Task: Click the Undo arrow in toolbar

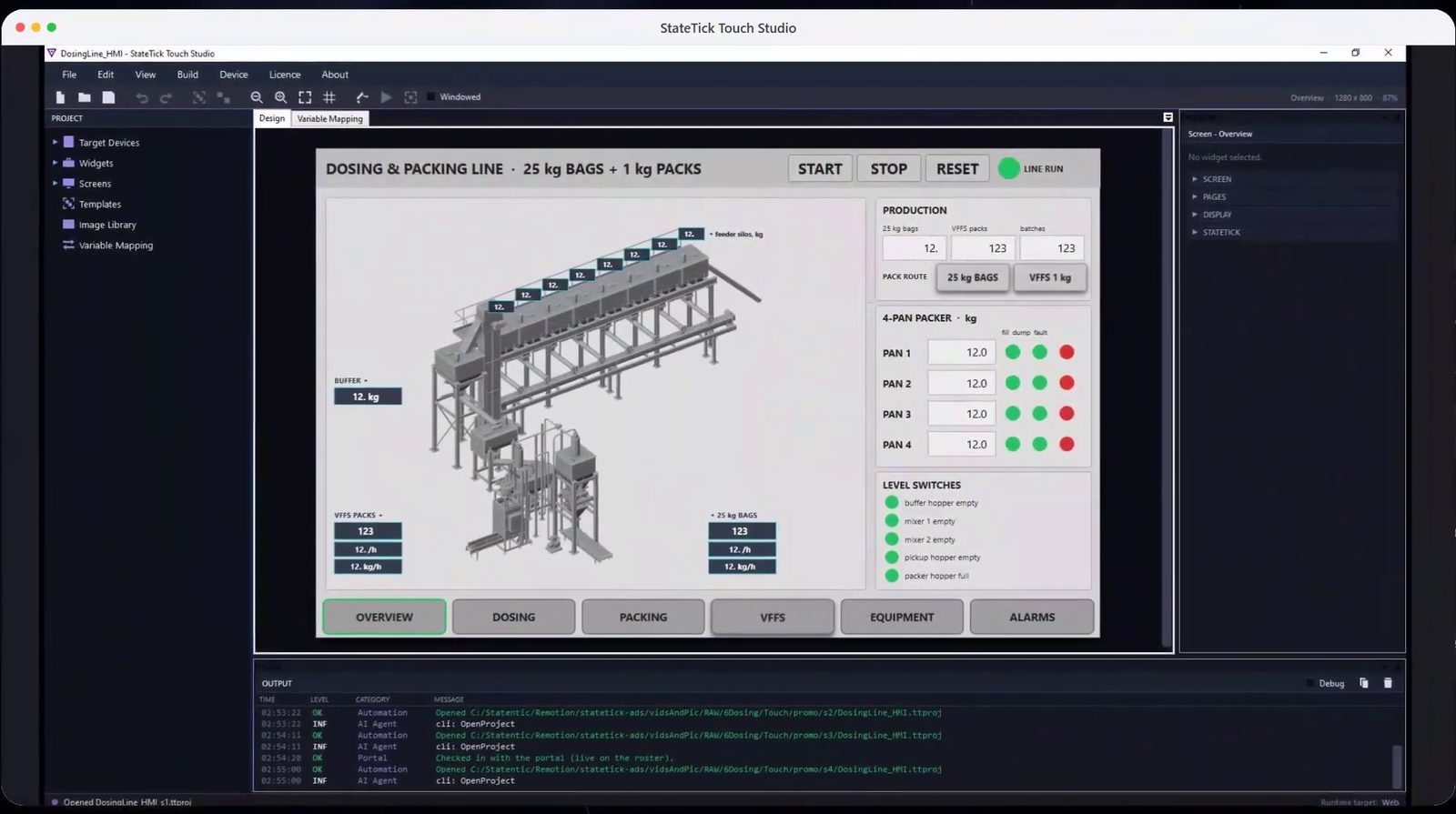Action: [142, 97]
